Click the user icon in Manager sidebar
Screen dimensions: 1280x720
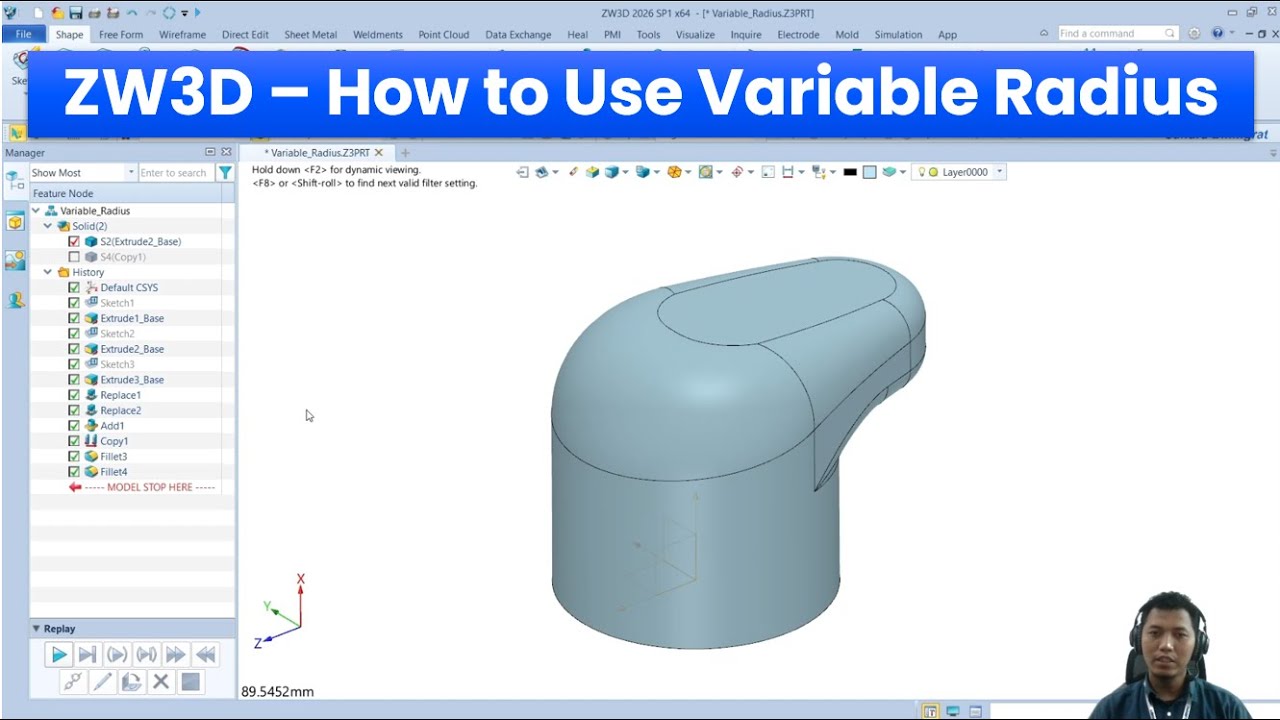15,299
